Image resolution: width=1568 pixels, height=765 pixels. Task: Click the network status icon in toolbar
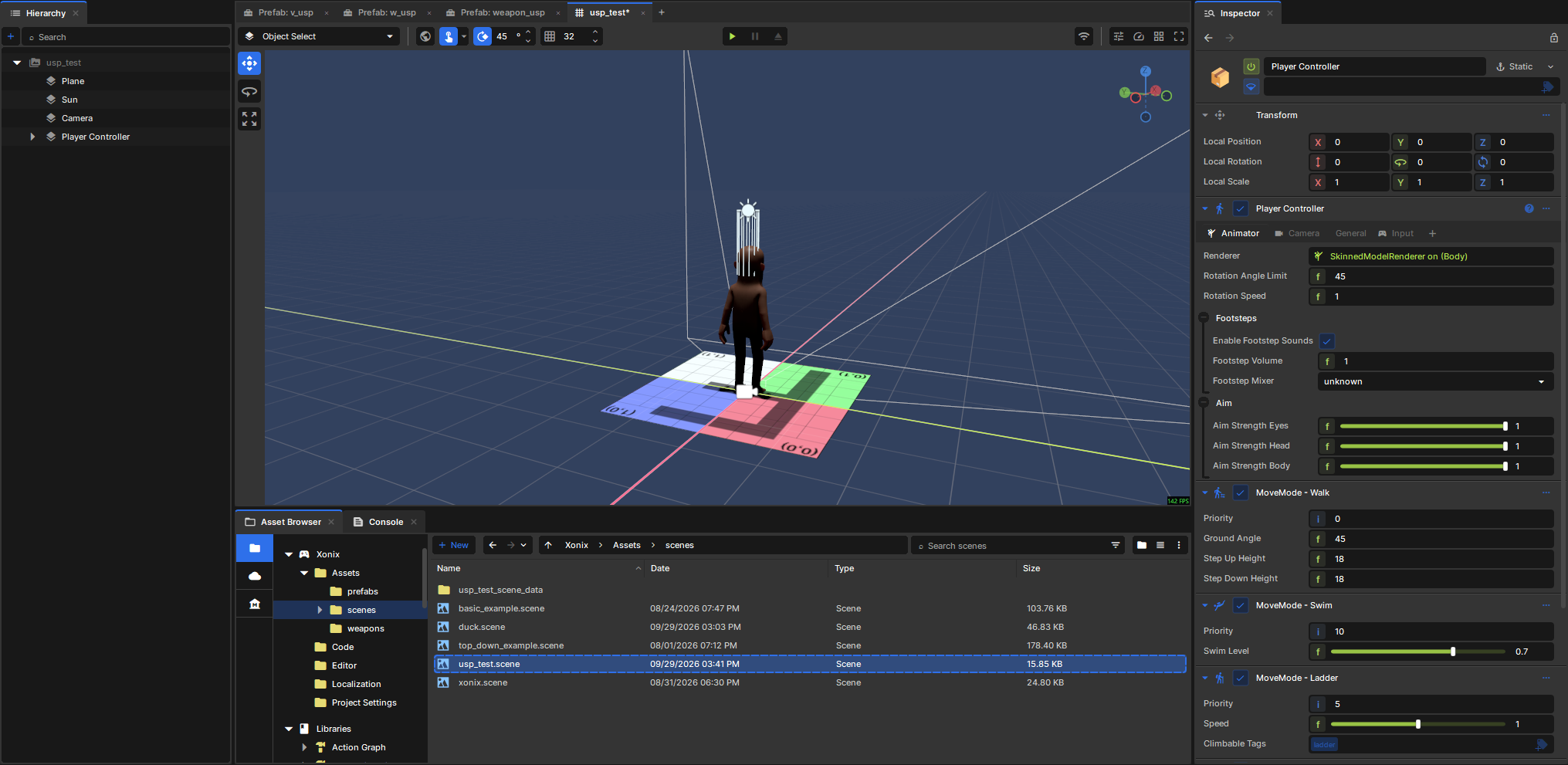tap(1084, 36)
